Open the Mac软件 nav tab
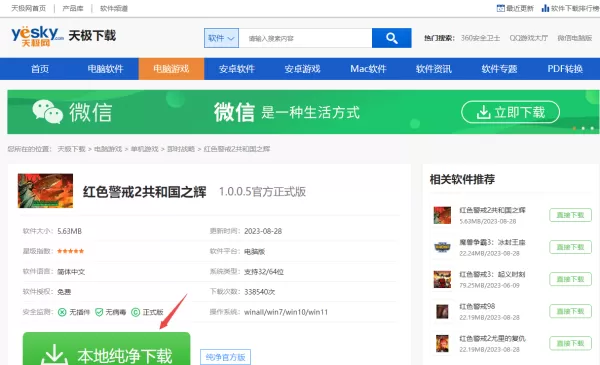The width and height of the screenshot is (600, 365). point(368,69)
